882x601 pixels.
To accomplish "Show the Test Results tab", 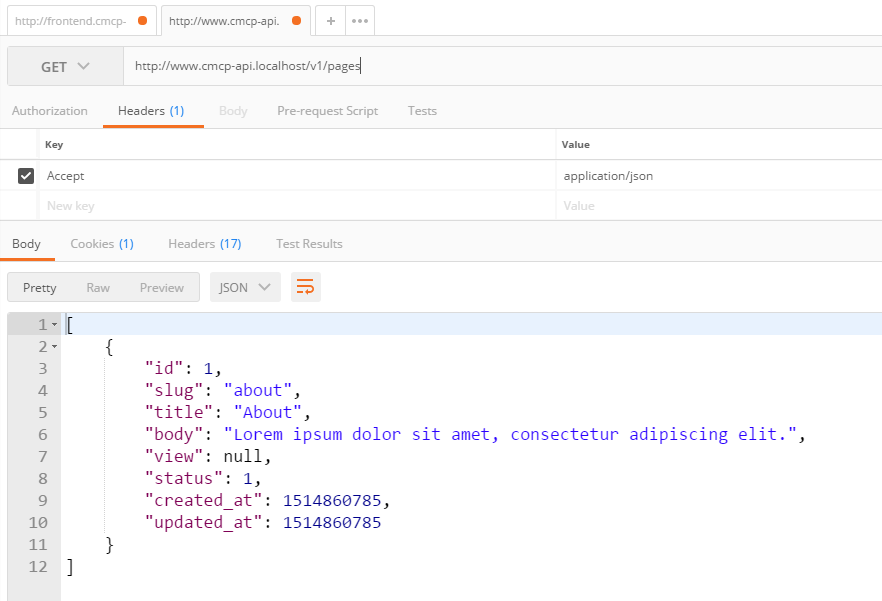I will (x=309, y=244).
